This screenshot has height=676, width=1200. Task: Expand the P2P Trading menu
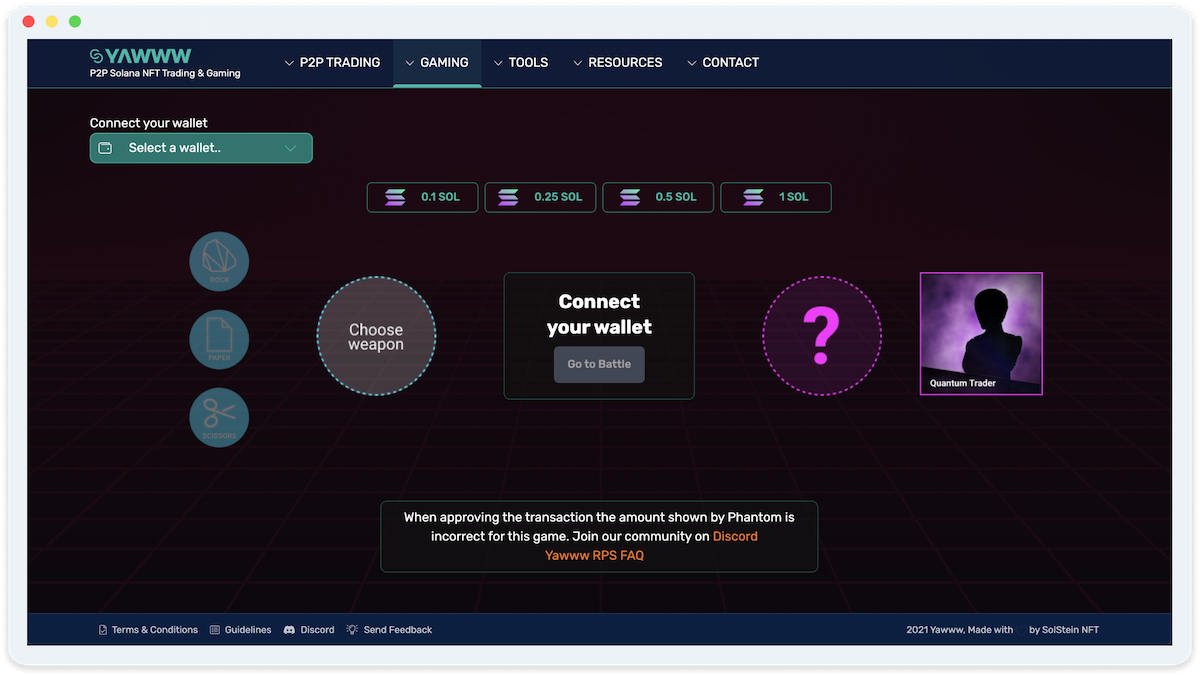tap(332, 62)
